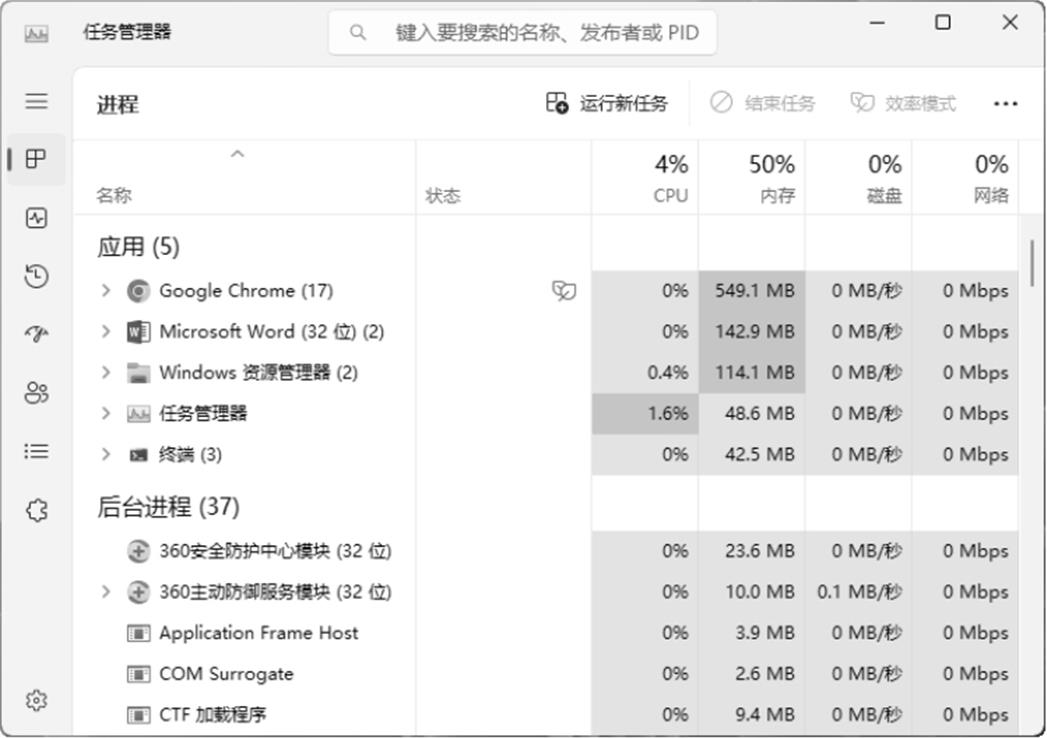Open the Performance page in sidebar
This screenshot has height=738, width=1047.
coord(37,218)
